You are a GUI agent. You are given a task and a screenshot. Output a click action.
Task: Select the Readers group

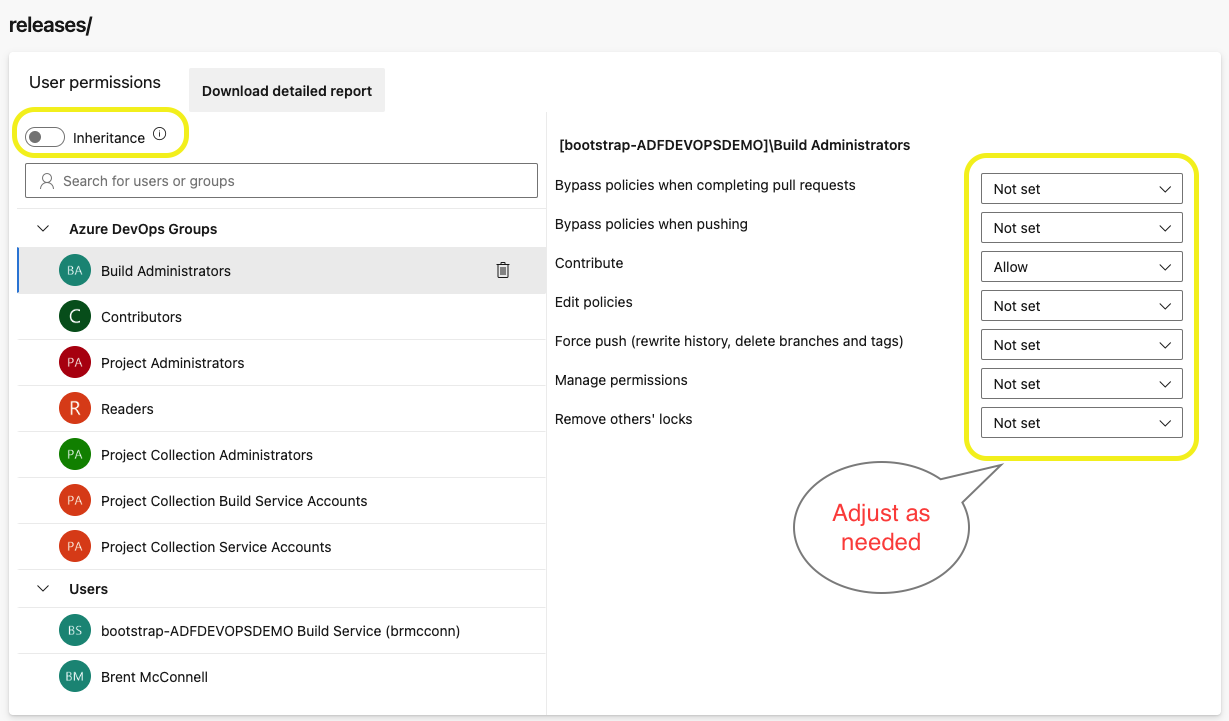[281, 408]
